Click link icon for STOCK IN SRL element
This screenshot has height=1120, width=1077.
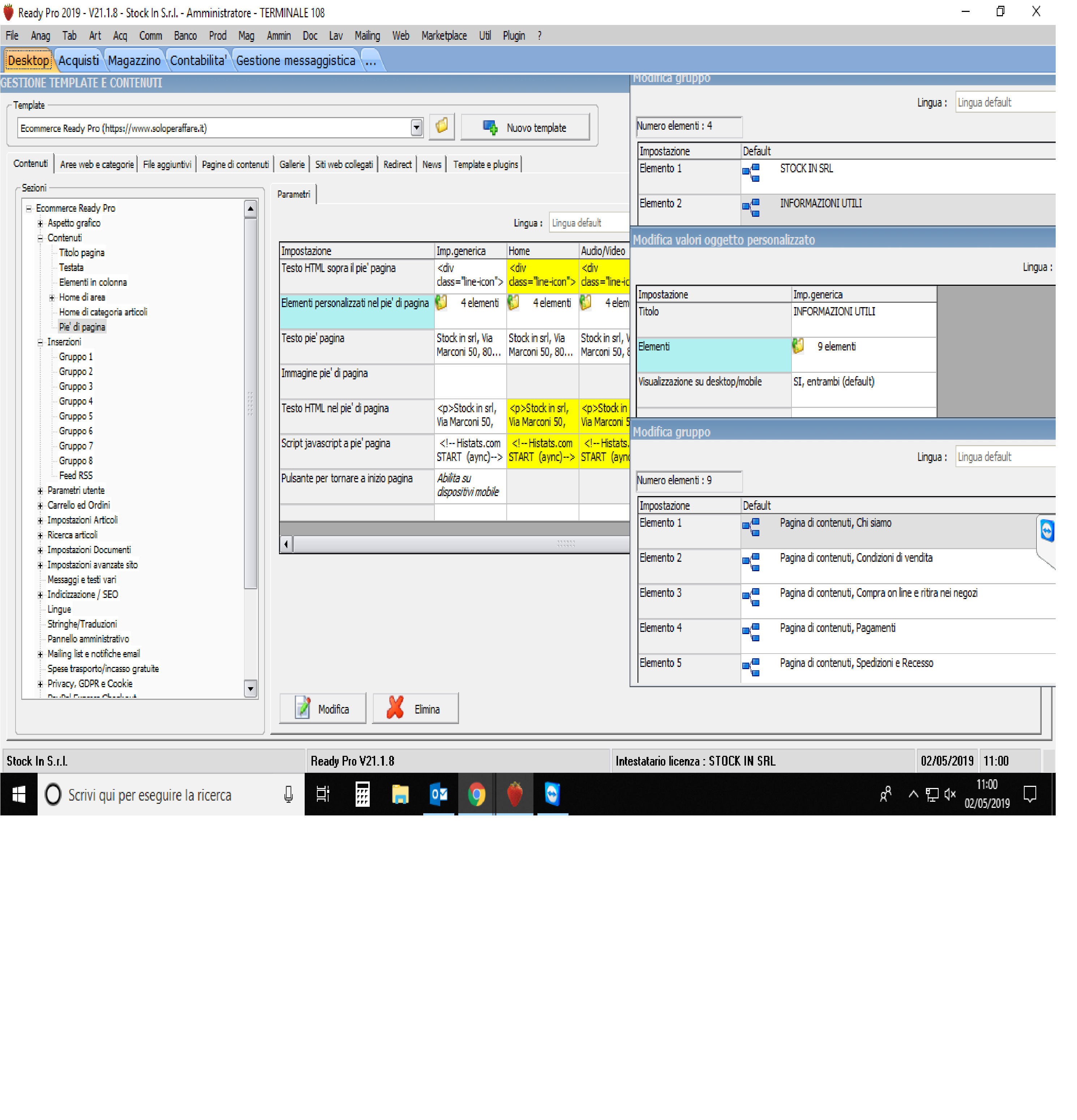pyautogui.click(x=751, y=173)
